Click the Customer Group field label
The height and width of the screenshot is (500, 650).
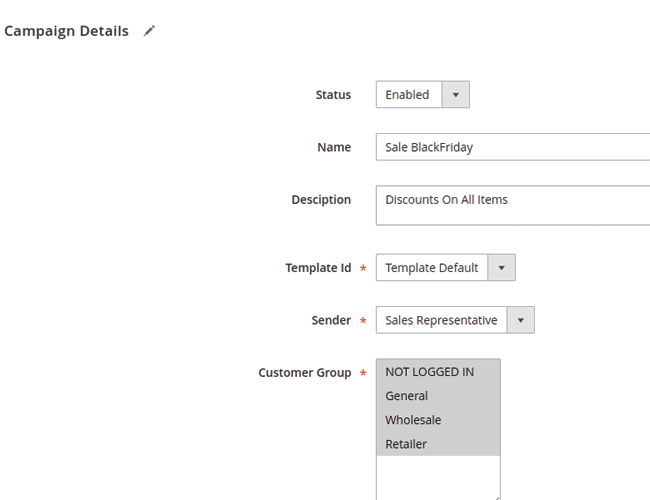point(305,373)
